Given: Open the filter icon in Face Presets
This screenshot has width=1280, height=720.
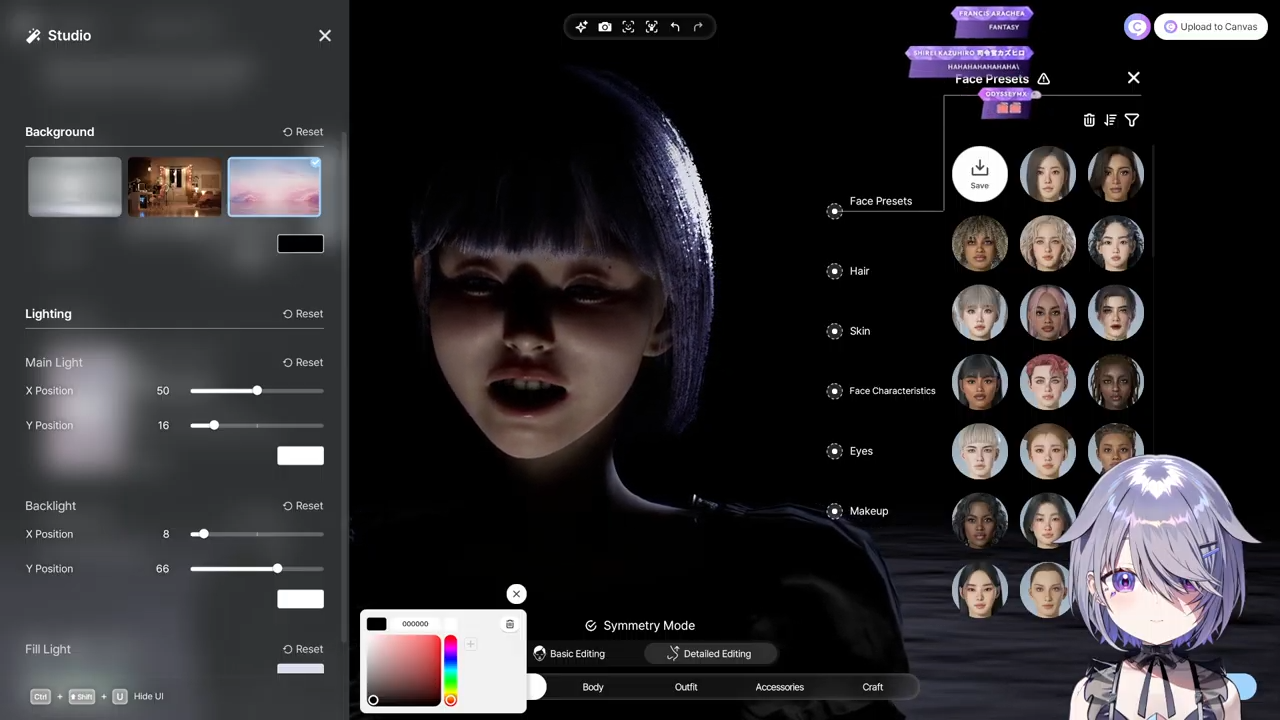Looking at the screenshot, I should click(x=1132, y=120).
